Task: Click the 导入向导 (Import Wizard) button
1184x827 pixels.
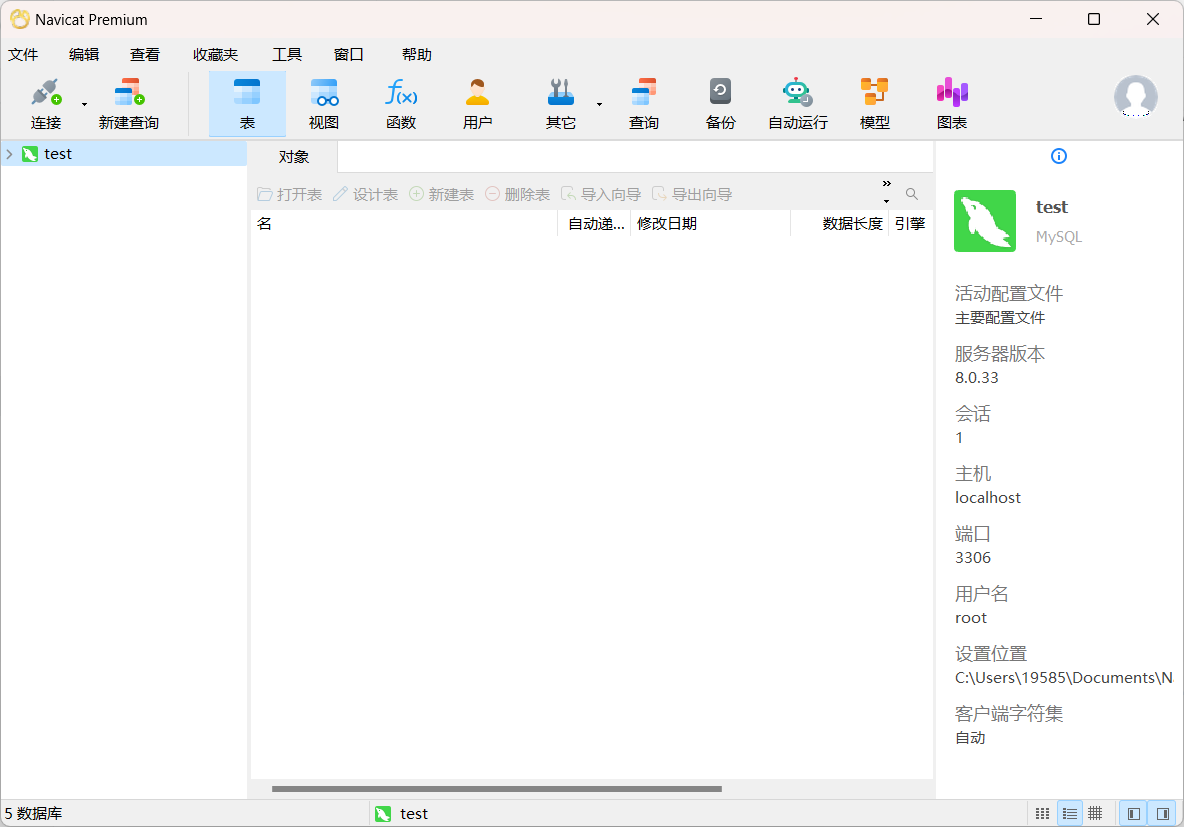Action: (600, 194)
